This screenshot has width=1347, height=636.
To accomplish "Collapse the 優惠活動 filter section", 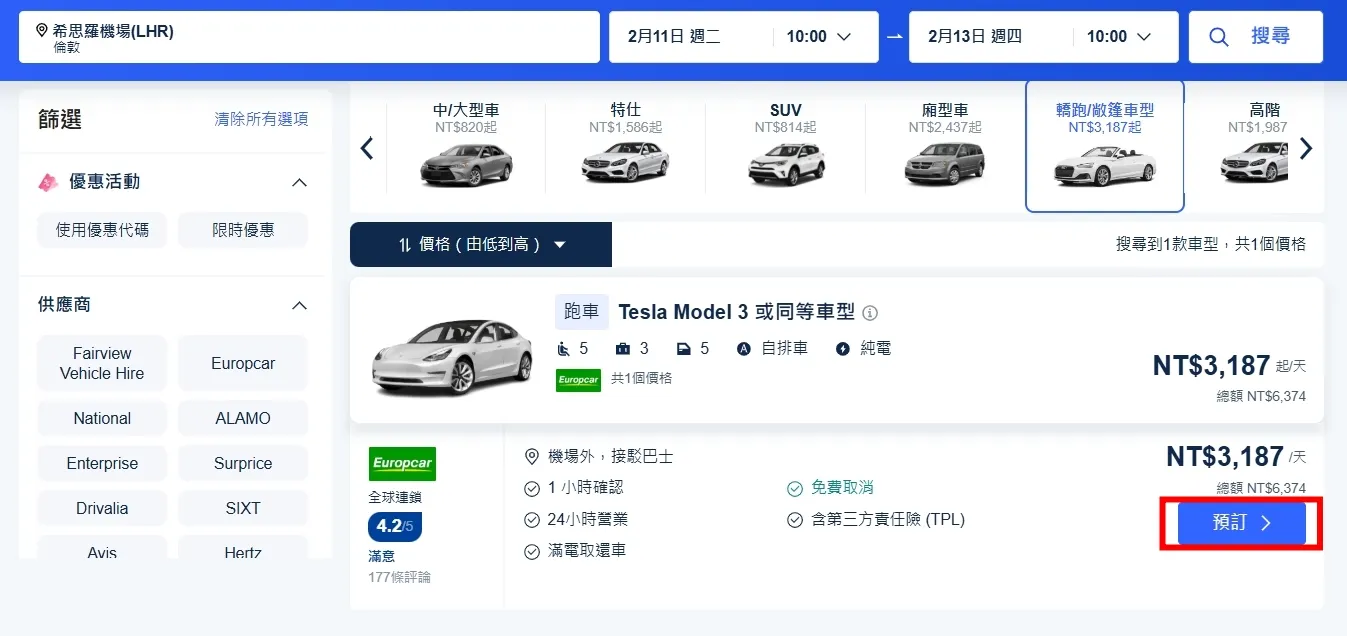I will (298, 182).
